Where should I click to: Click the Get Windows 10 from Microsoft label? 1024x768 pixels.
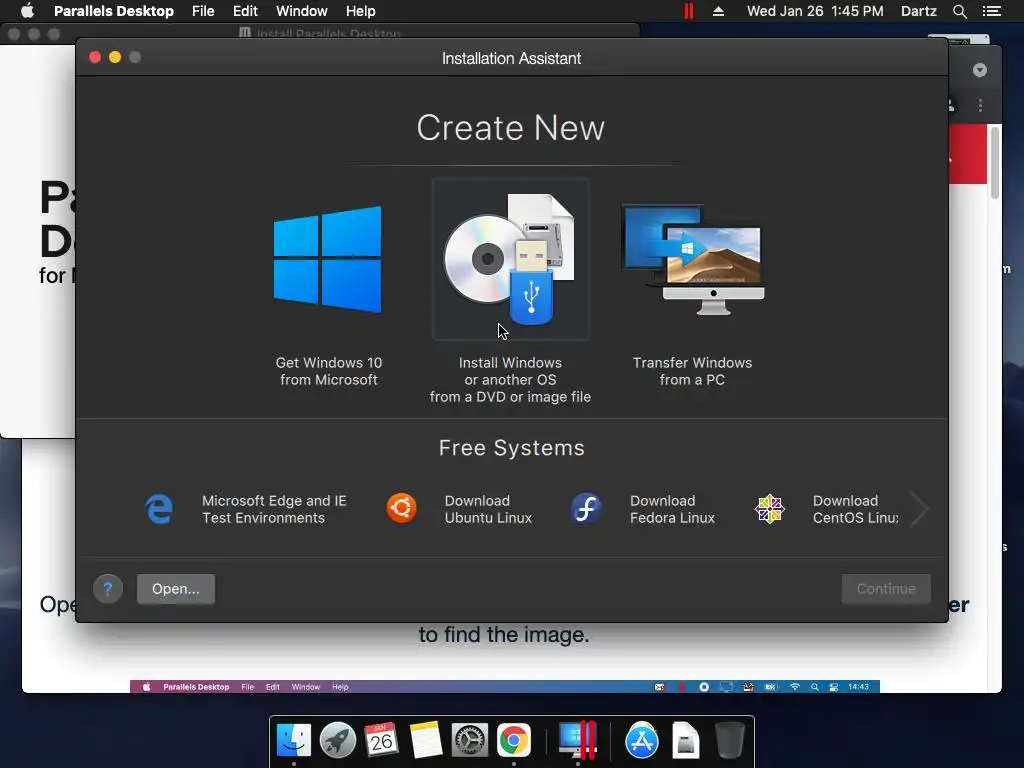pyautogui.click(x=328, y=371)
